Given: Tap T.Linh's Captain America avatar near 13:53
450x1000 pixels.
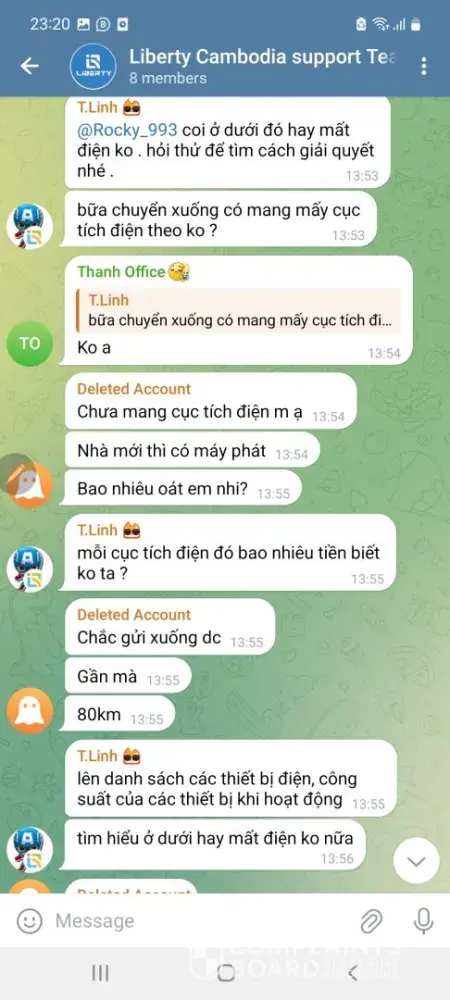Looking at the screenshot, I should click(29, 226).
